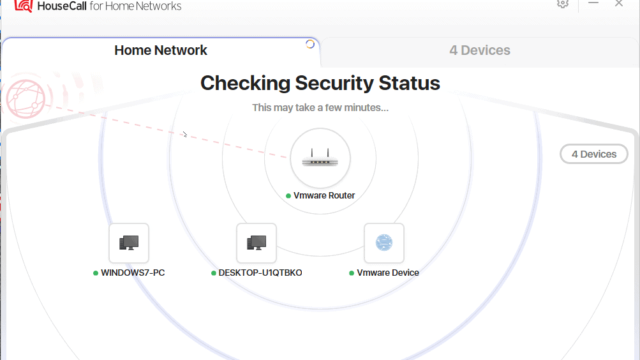
Task: Select the Vmware Router icon
Action: click(x=320, y=158)
